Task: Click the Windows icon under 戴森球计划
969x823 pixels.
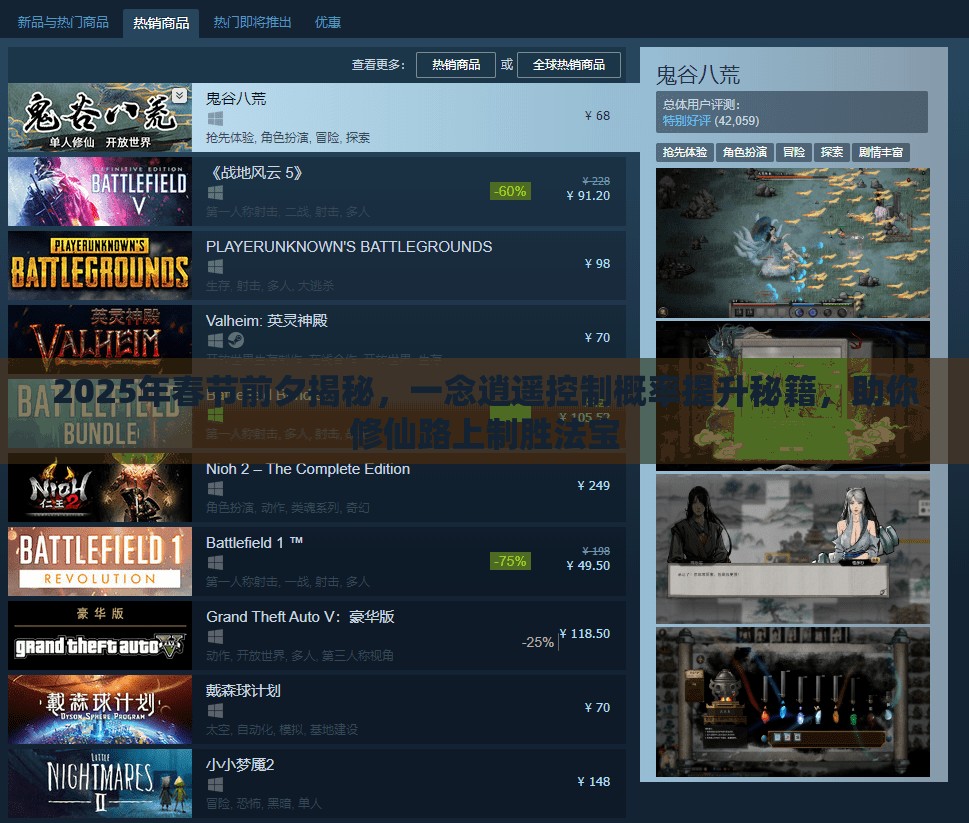Action: tap(215, 711)
